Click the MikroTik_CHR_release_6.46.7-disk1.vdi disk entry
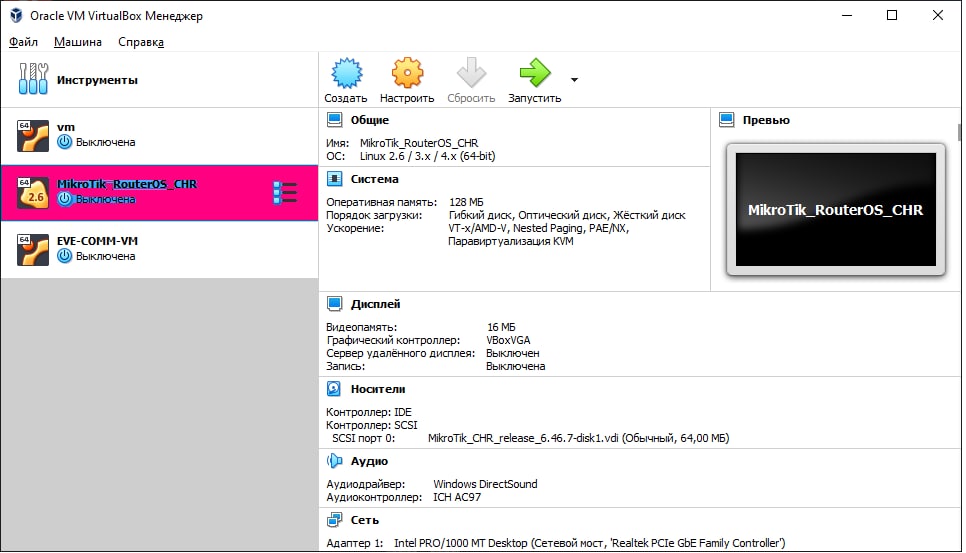 pyautogui.click(x=578, y=438)
